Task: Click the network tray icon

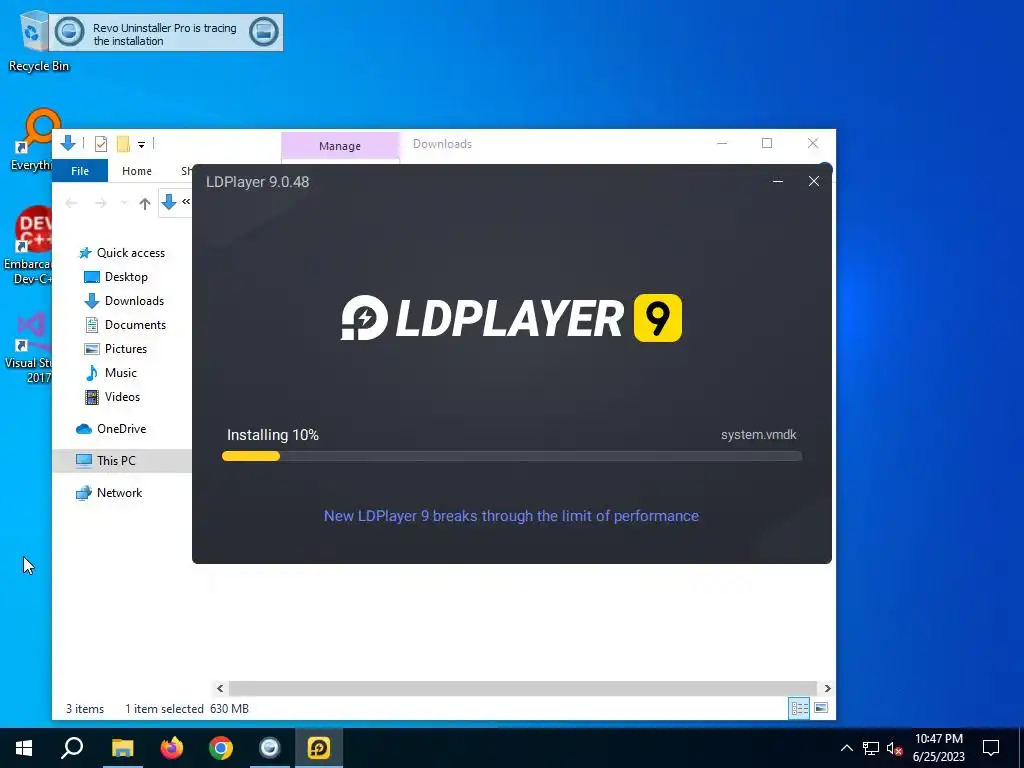Action: click(x=871, y=748)
